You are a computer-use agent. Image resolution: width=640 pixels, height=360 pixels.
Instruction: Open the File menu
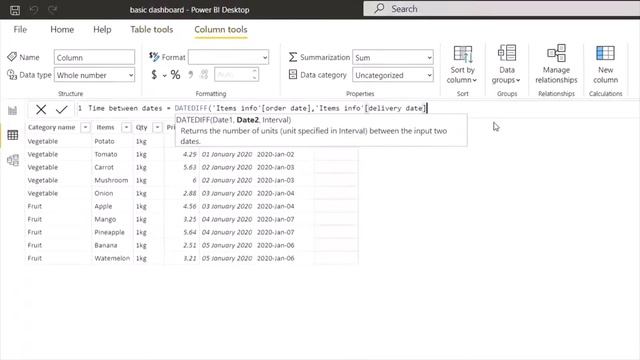tap(20, 29)
